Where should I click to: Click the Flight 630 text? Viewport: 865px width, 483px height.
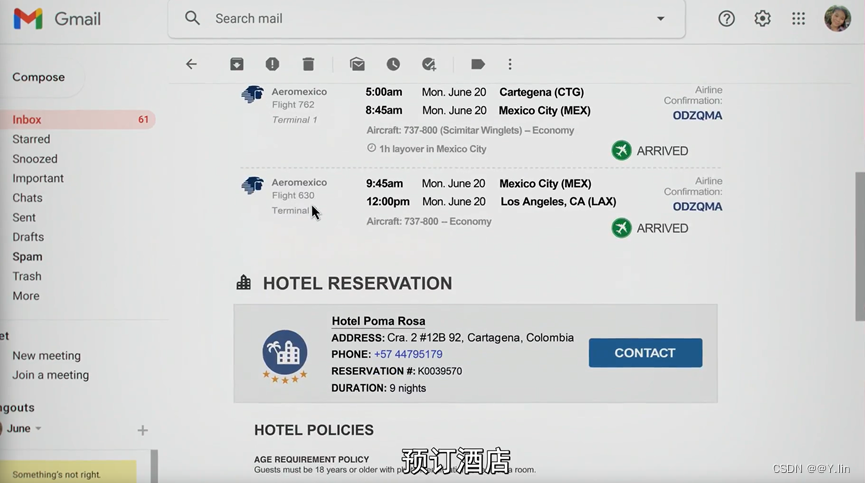(x=293, y=196)
